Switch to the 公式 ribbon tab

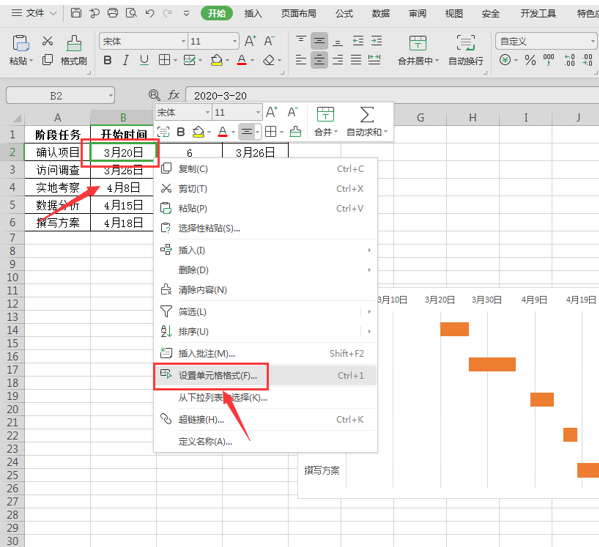[x=344, y=14]
